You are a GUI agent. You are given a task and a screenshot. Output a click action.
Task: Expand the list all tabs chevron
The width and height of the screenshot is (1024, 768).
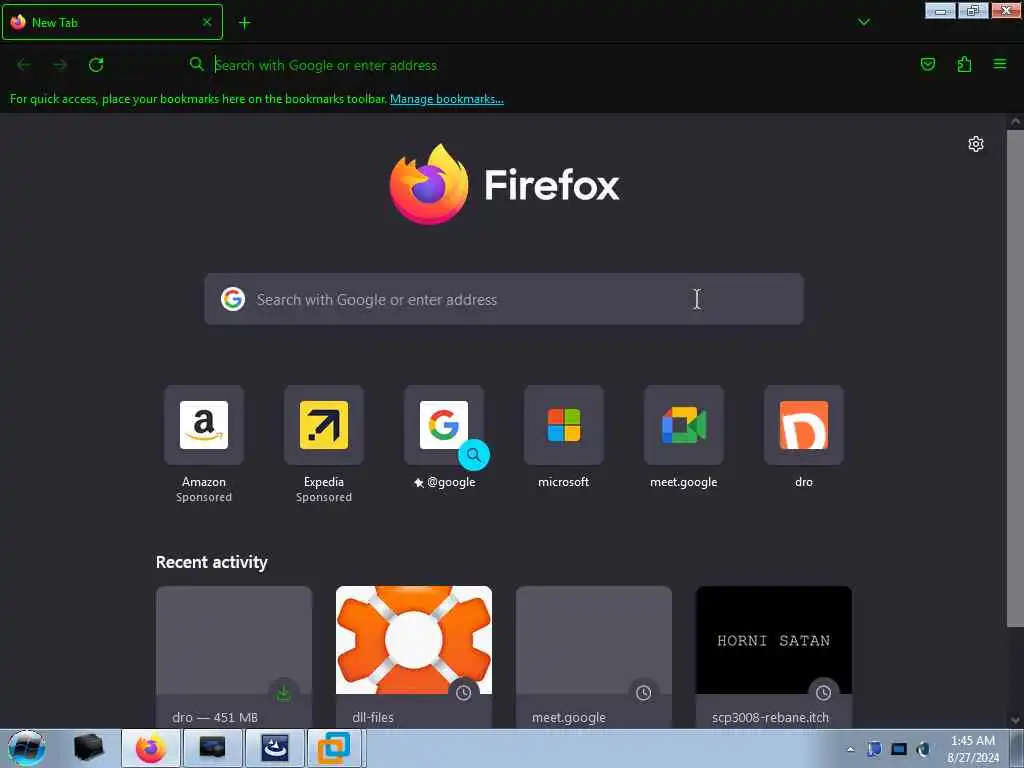[x=863, y=22]
